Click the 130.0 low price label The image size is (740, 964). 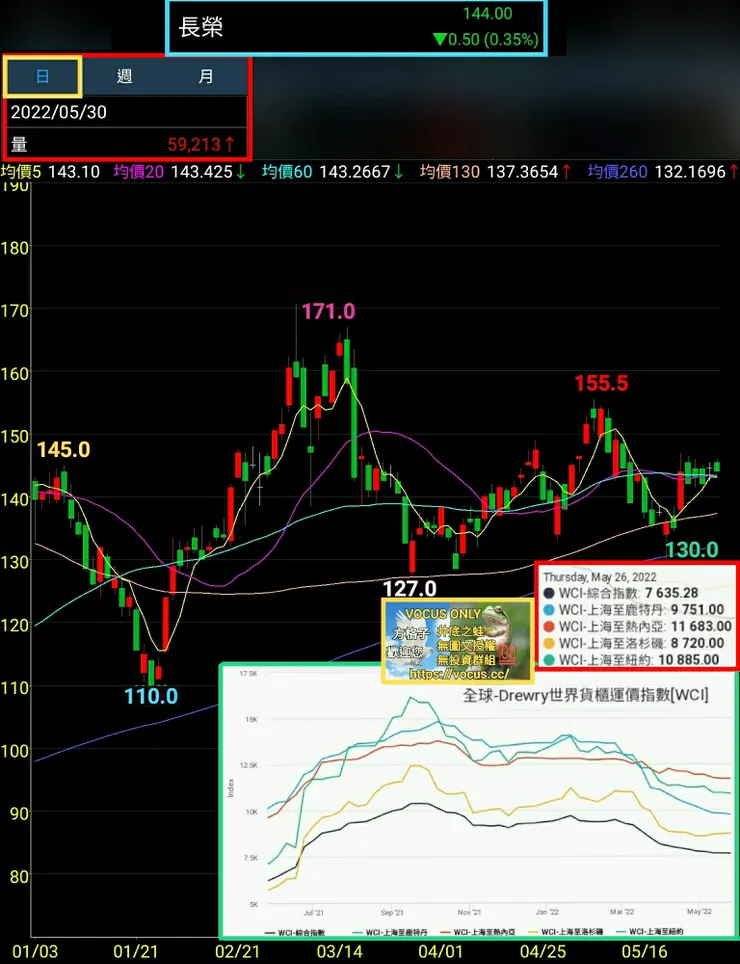[x=691, y=550]
